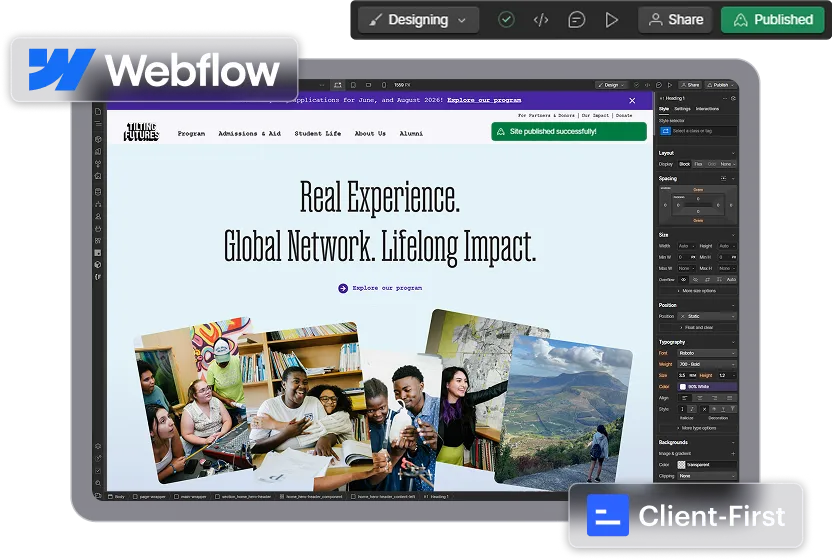The image size is (833, 560).
Task: Select the desktop breakpoint icon in top bar
Action: [338, 85]
